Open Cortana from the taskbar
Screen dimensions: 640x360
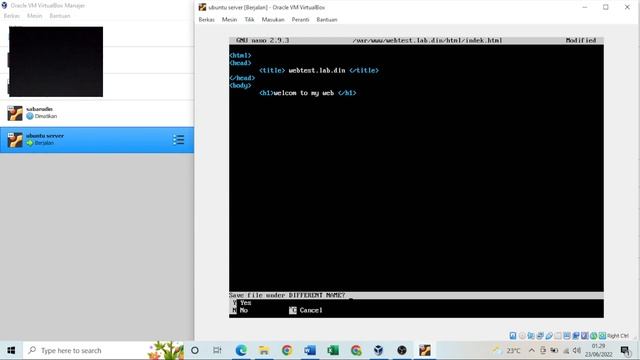pyautogui.click(x=195, y=350)
